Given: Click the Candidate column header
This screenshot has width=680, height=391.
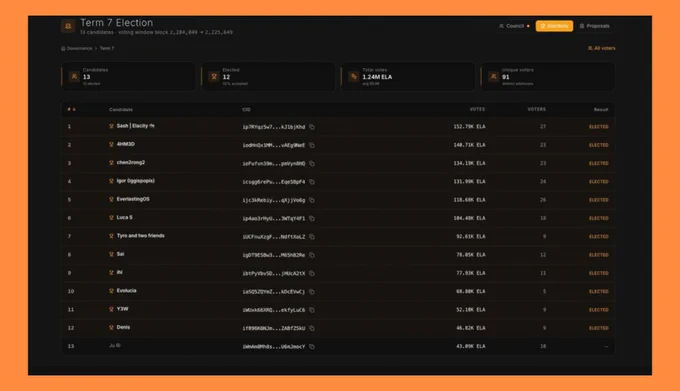Looking at the screenshot, I should tap(121, 110).
